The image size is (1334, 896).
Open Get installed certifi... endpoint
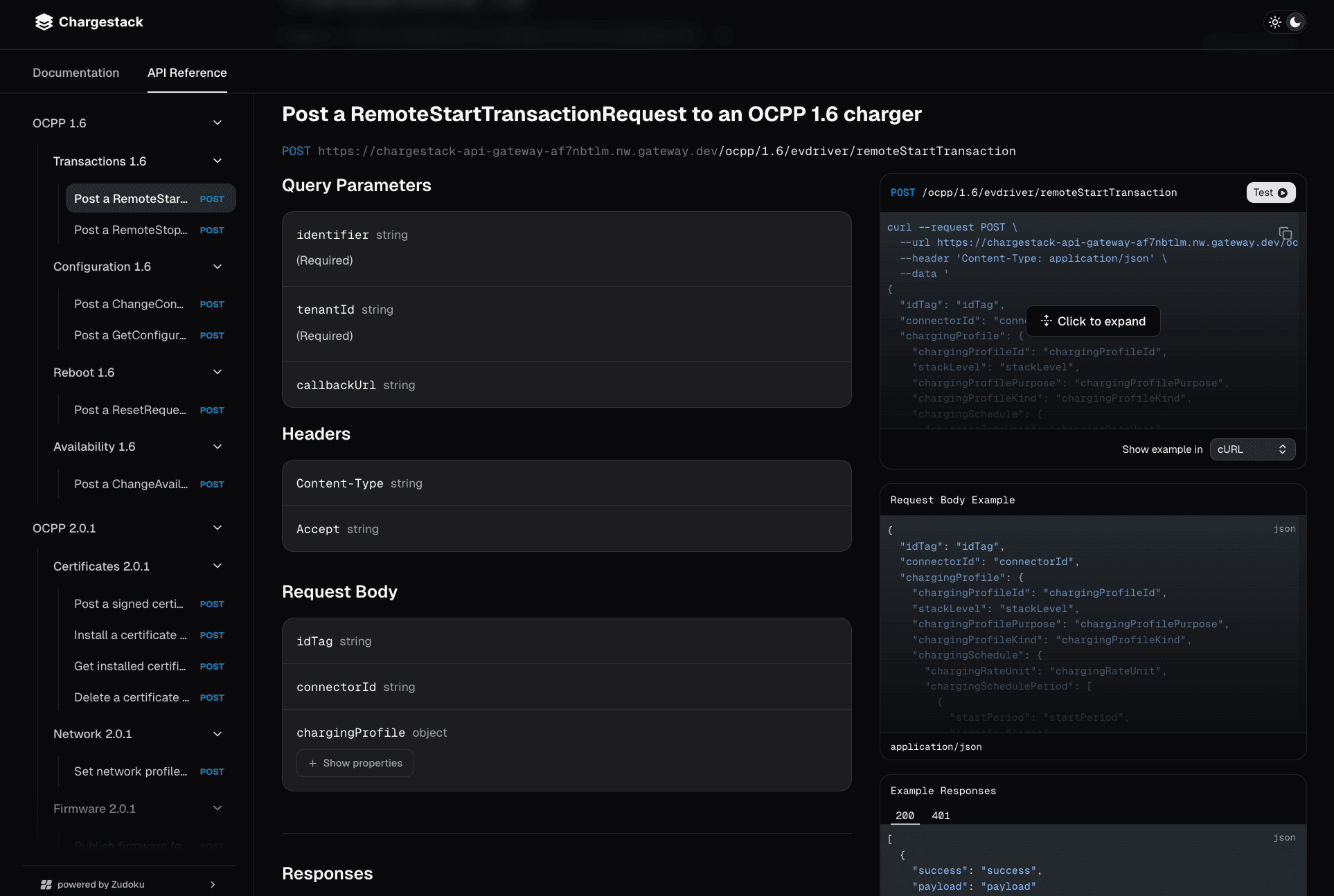pyautogui.click(x=150, y=666)
